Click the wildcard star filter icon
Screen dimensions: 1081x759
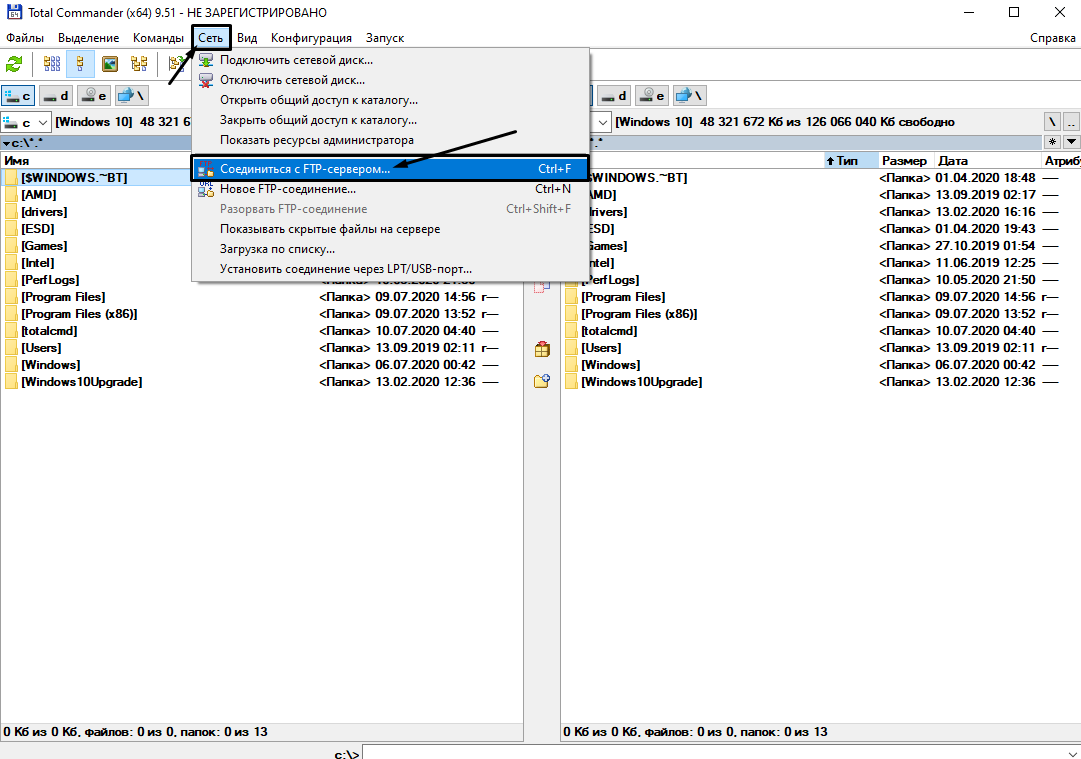[x=1053, y=142]
